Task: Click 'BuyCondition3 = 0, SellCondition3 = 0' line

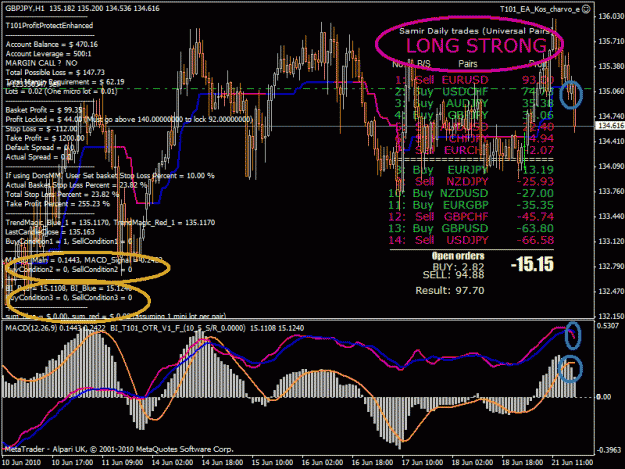Action: point(69,298)
